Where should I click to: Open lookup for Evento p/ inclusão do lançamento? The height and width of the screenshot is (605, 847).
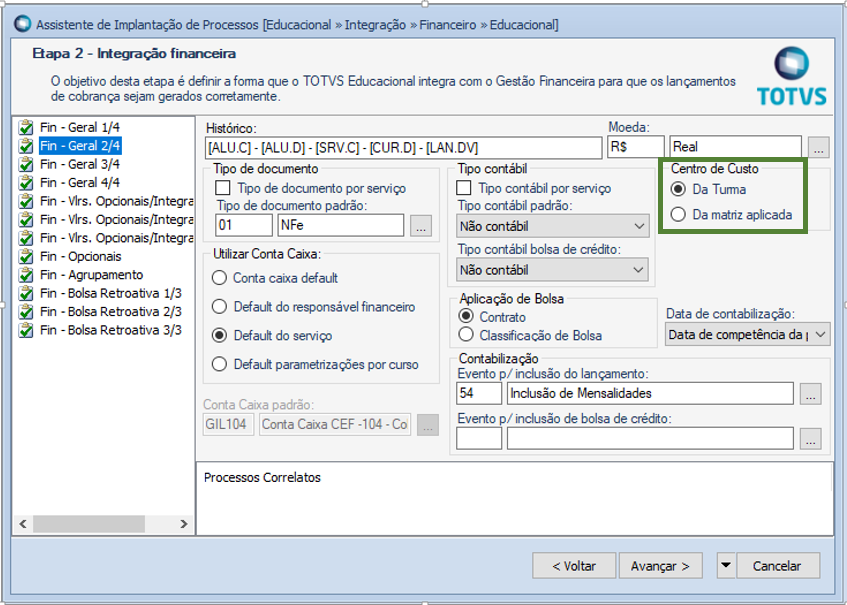tap(810, 394)
